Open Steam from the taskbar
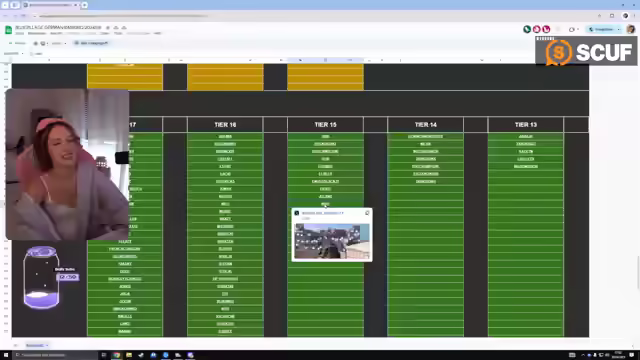 (x=141, y=355)
